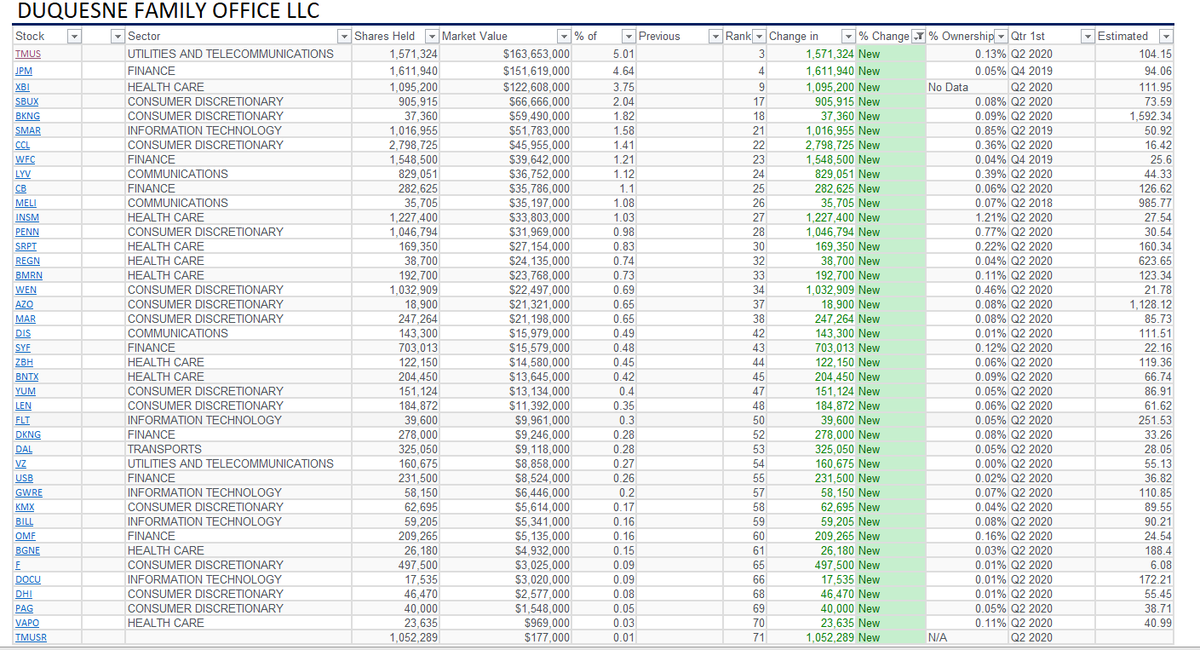Image resolution: width=1200 pixels, height=650 pixels.
Task: Select the TRANSPORTS sector cell for DAL
Action: point(165,449)
